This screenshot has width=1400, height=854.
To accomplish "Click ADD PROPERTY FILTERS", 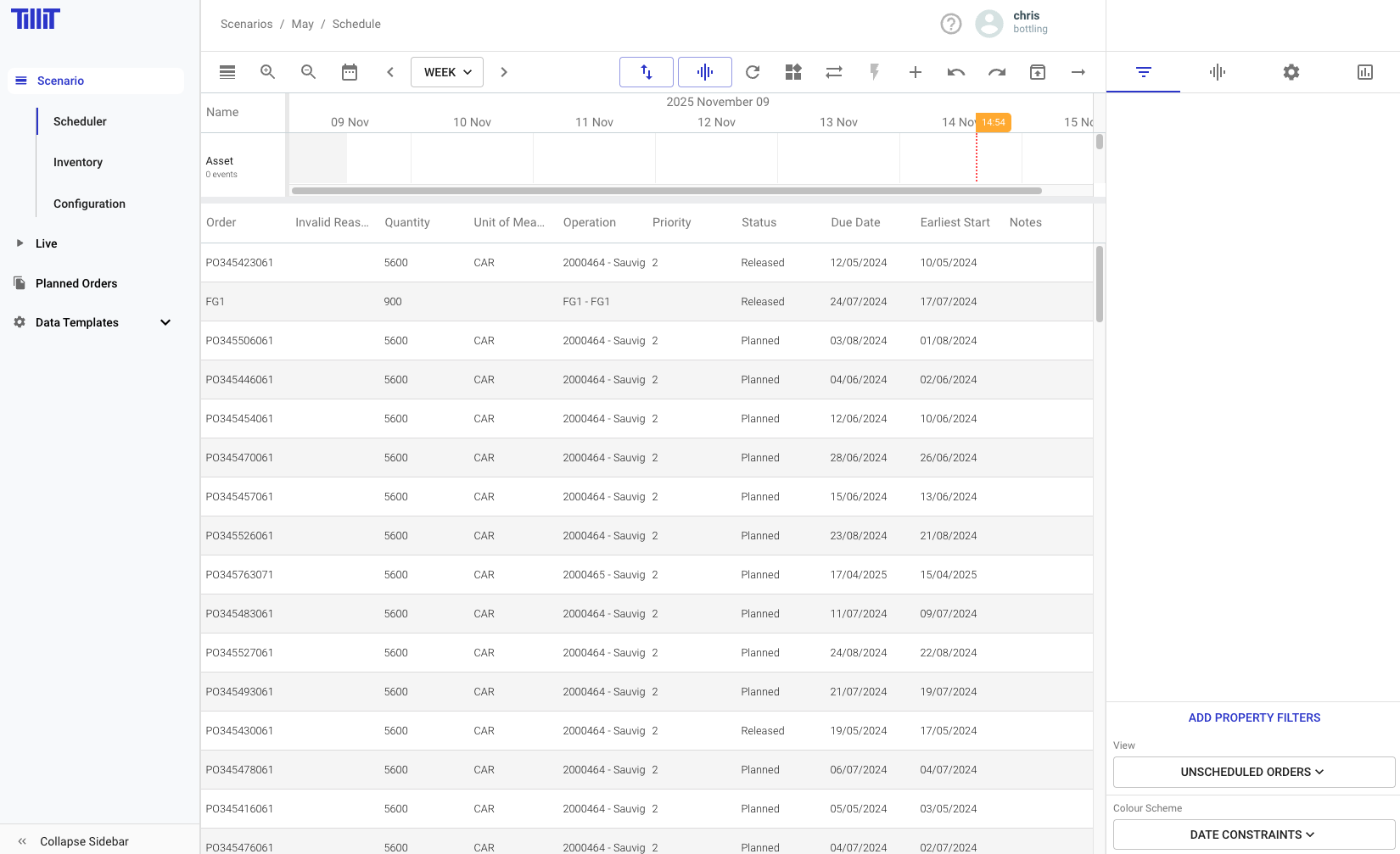I will point(1254,717).
